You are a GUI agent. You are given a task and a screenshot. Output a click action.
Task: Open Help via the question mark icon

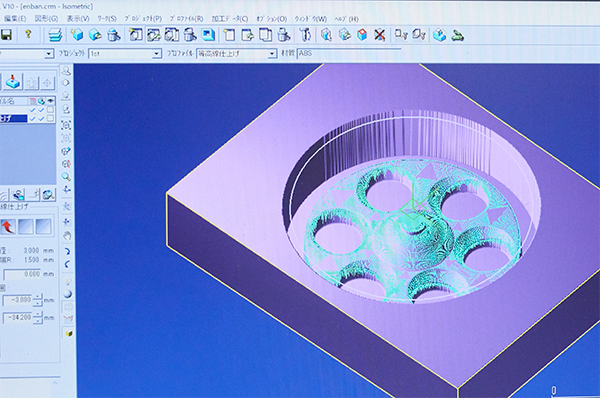coord(28,34)
